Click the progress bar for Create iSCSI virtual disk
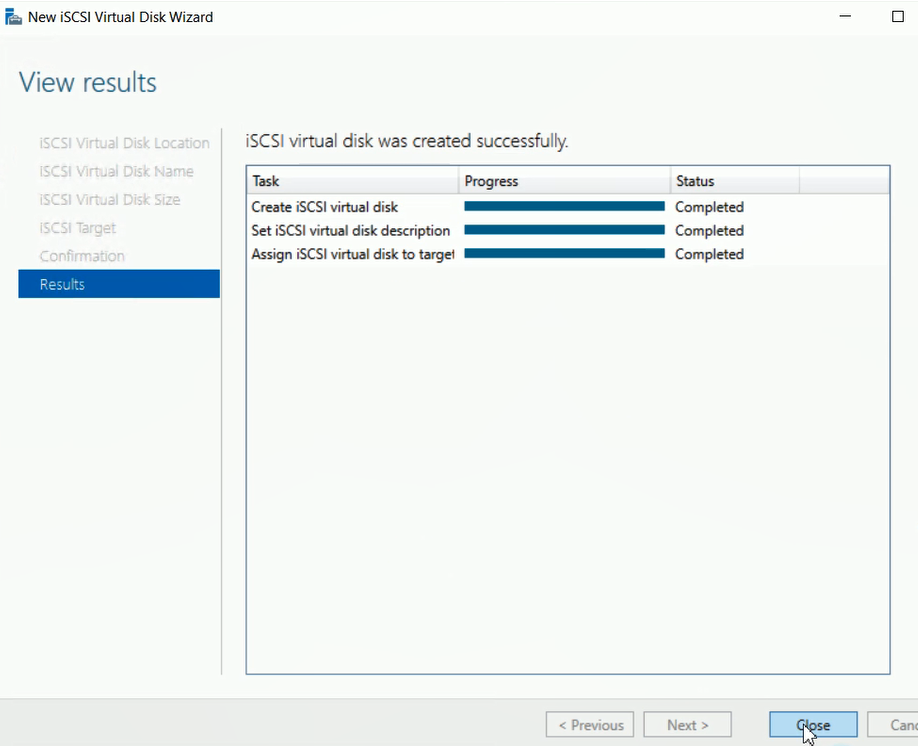This screenshot has width=918, height=746. [564, 206]
